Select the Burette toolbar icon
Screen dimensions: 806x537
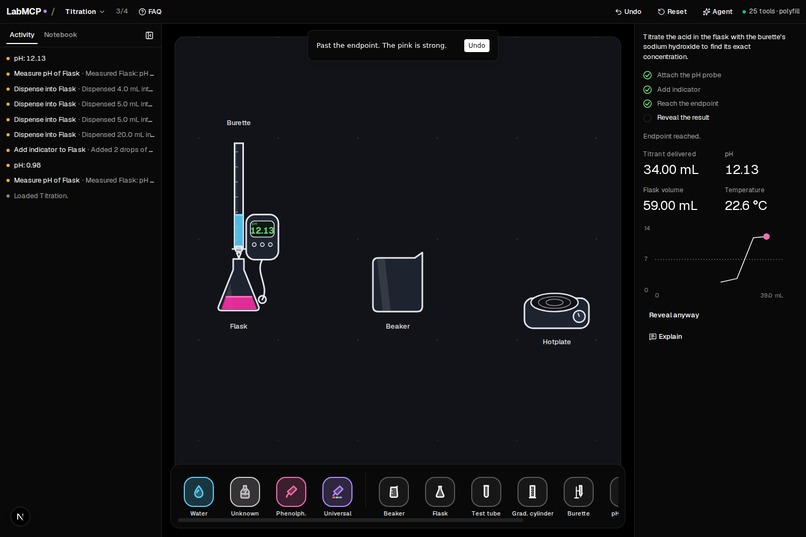578,492
